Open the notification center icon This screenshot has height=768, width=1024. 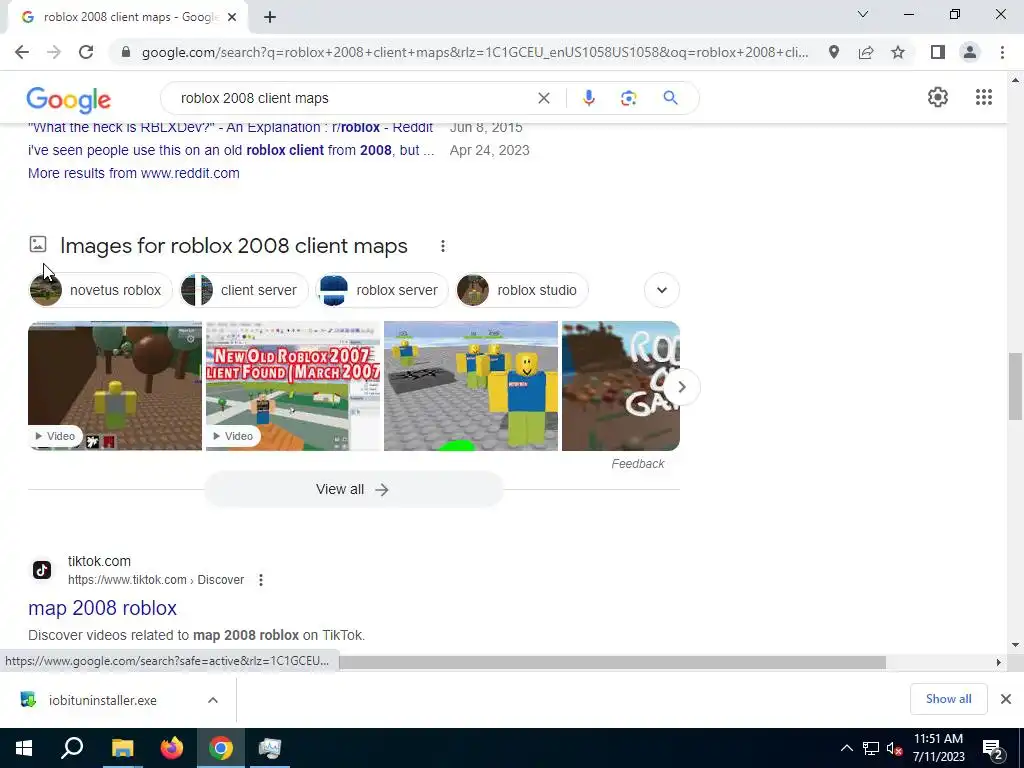pyautogui.click(x=992, y=749)
